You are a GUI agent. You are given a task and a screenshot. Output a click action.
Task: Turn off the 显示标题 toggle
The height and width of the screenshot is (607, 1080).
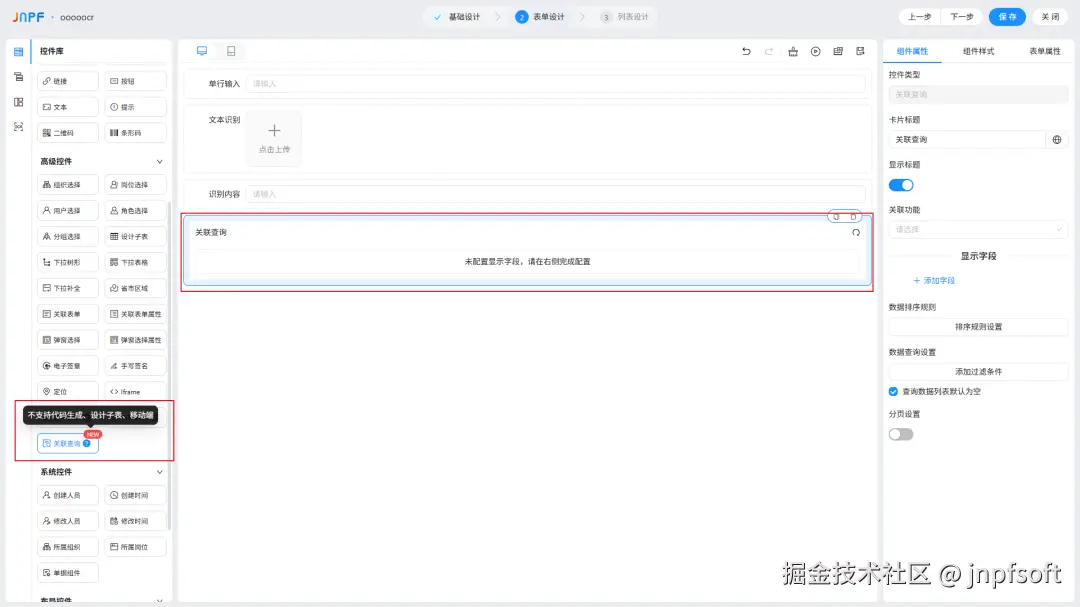point(901,185)
